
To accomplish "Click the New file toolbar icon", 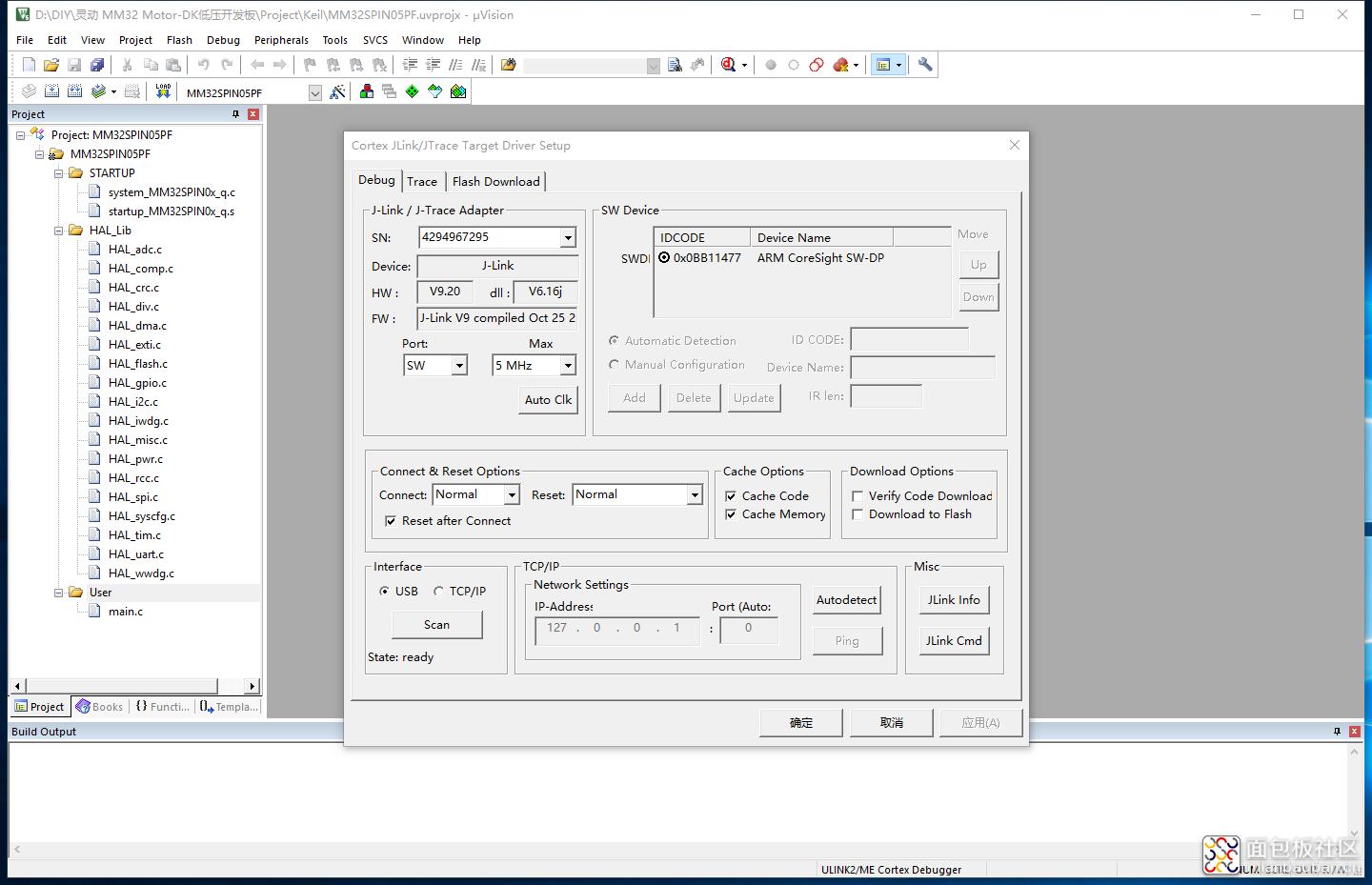I will click(29, 65).
